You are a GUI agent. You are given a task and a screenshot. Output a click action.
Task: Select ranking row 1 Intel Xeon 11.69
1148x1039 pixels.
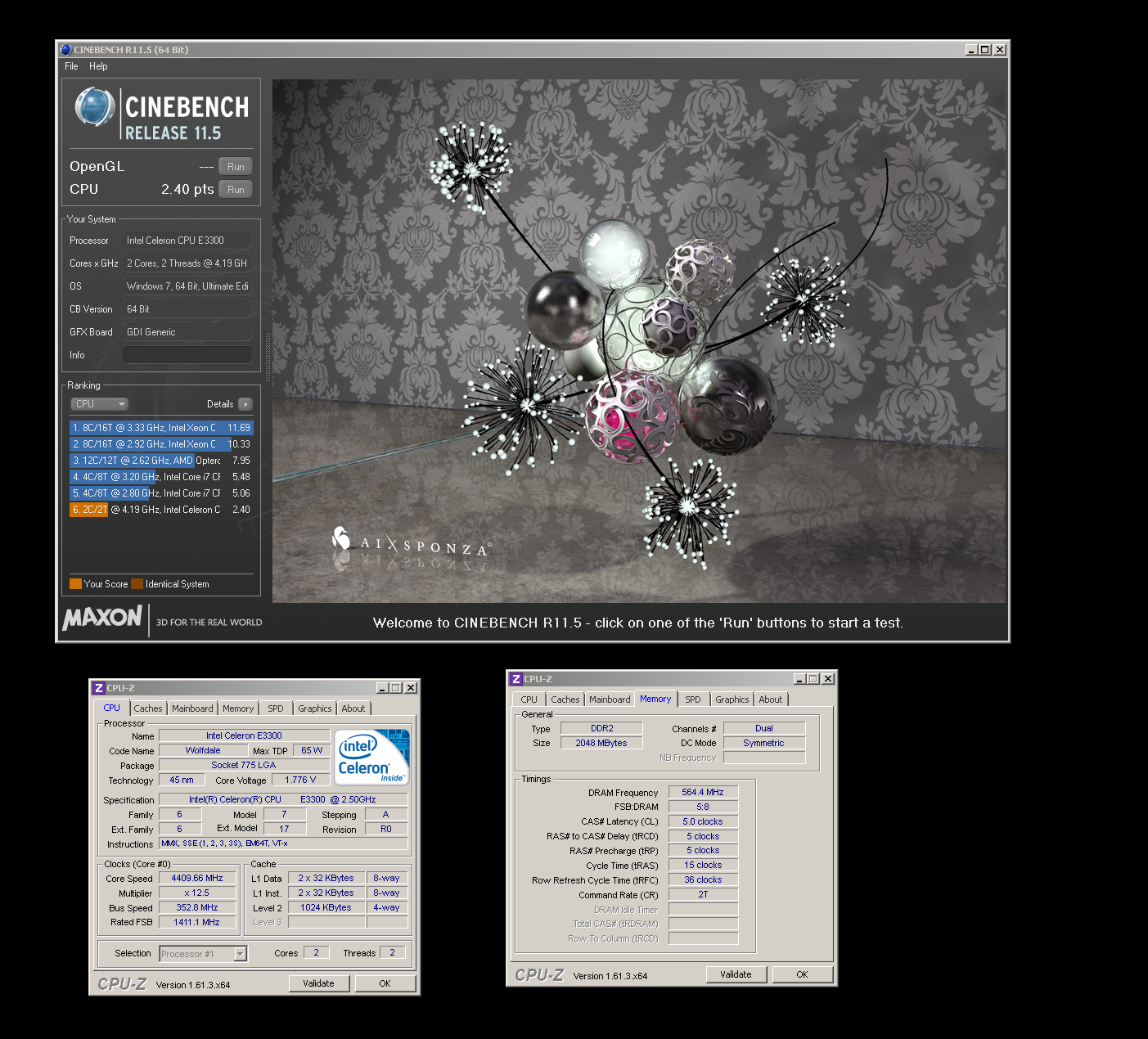coord(161,428)
